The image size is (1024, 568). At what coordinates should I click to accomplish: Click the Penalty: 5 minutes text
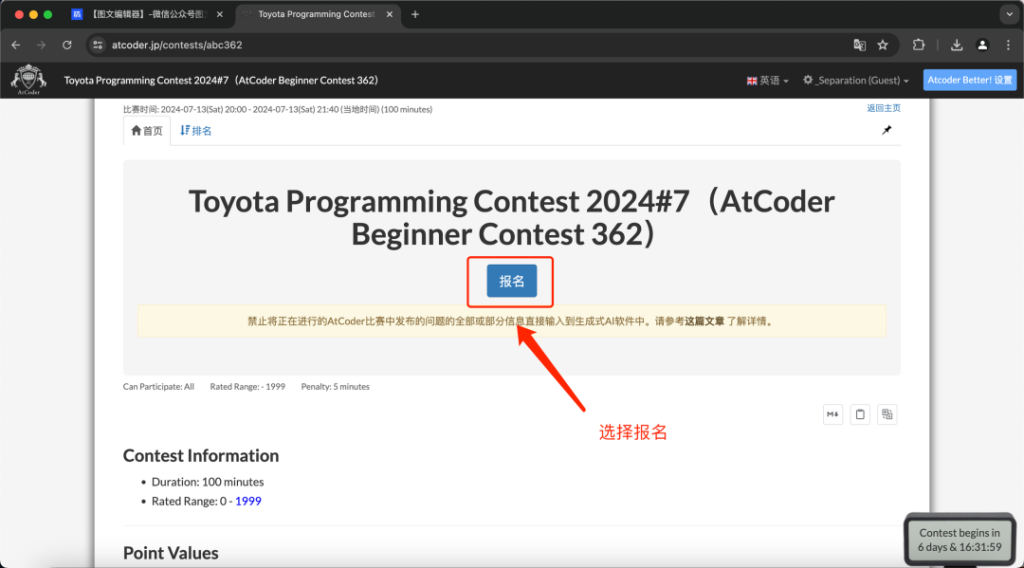335,387
